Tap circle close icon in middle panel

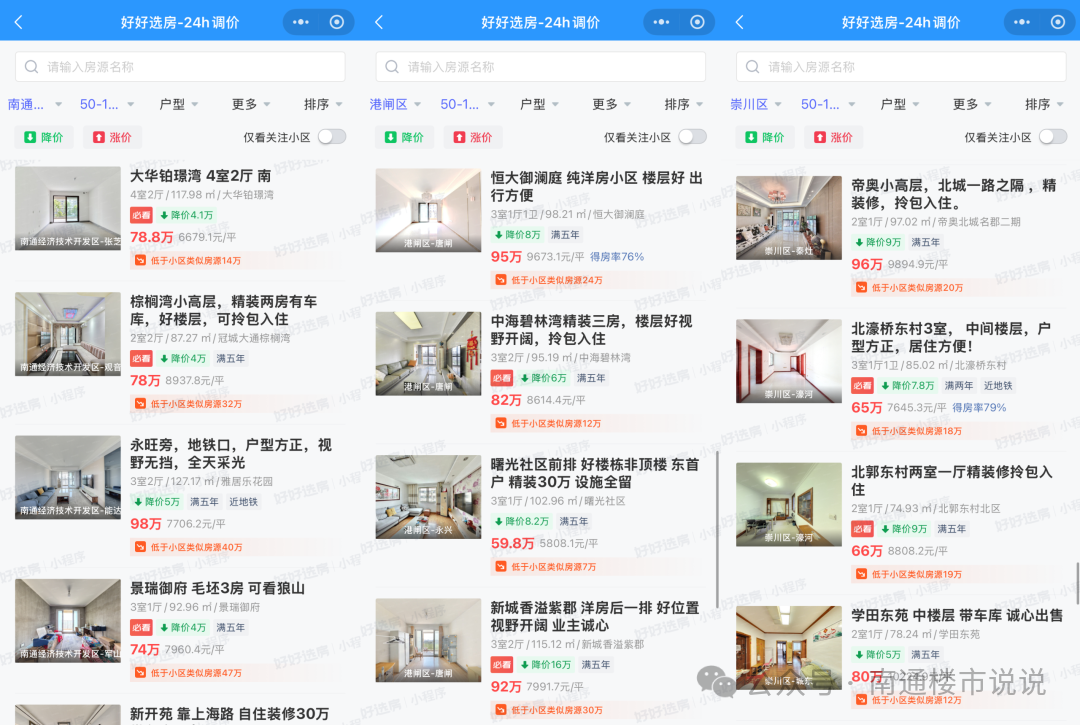697,22
